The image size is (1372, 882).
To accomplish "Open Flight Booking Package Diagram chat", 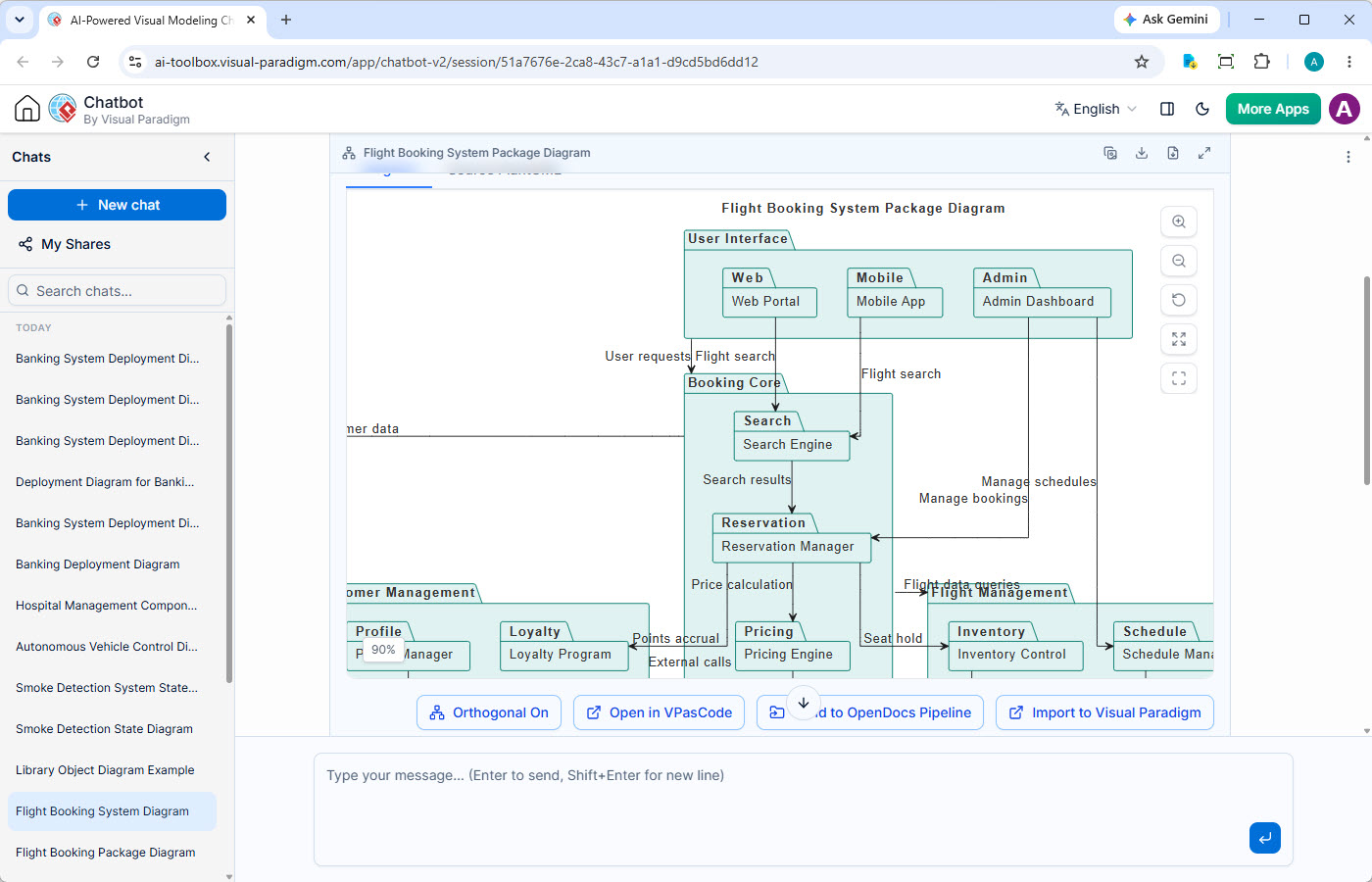I will [112, 853].
